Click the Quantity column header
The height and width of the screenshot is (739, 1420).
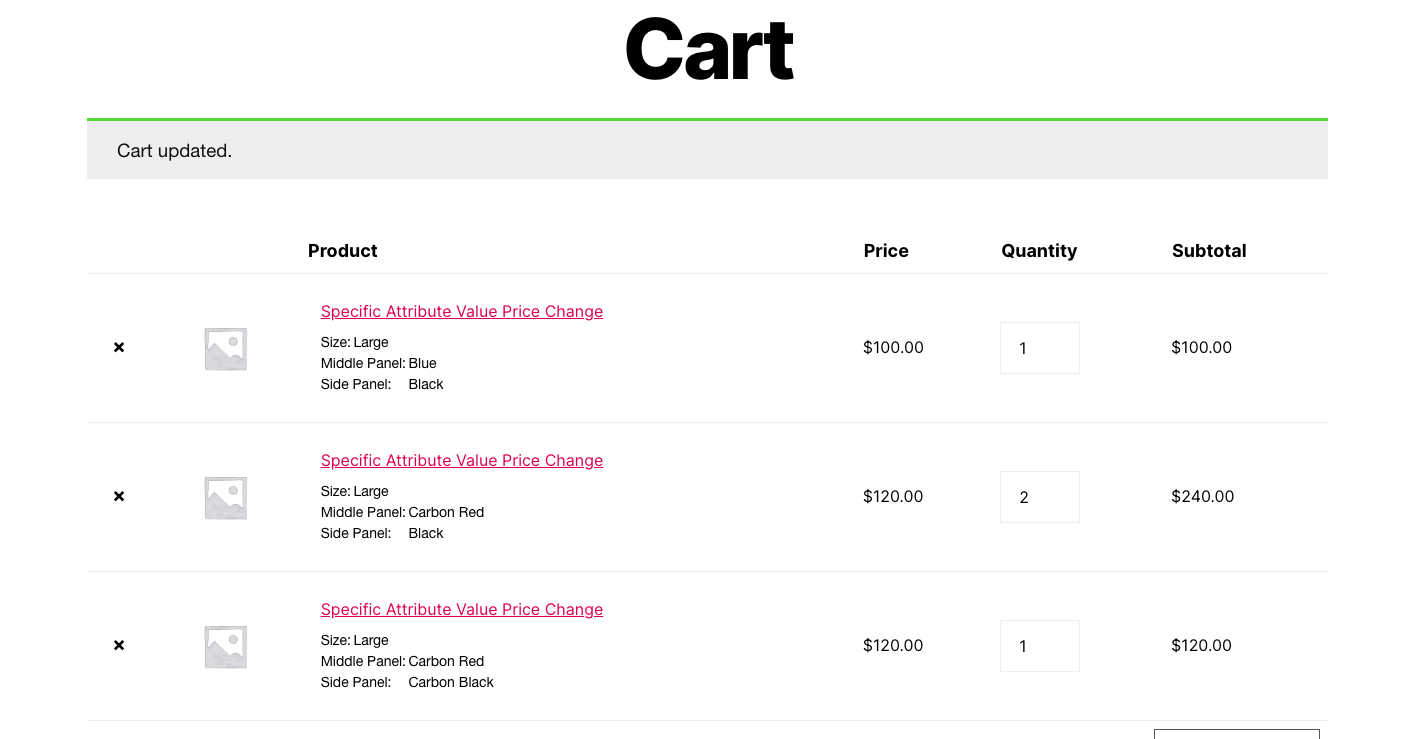click(x=1039, y=251)
